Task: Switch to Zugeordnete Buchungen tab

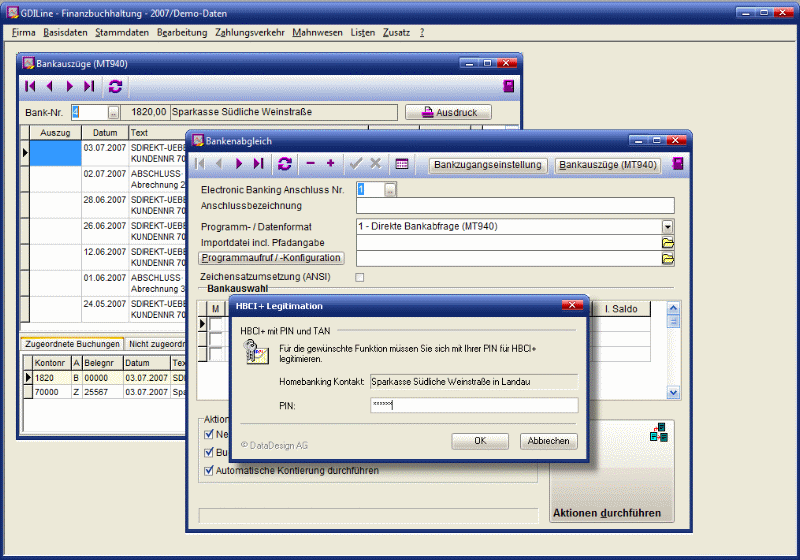Action: pyautogui.click(x=73, y=344)
